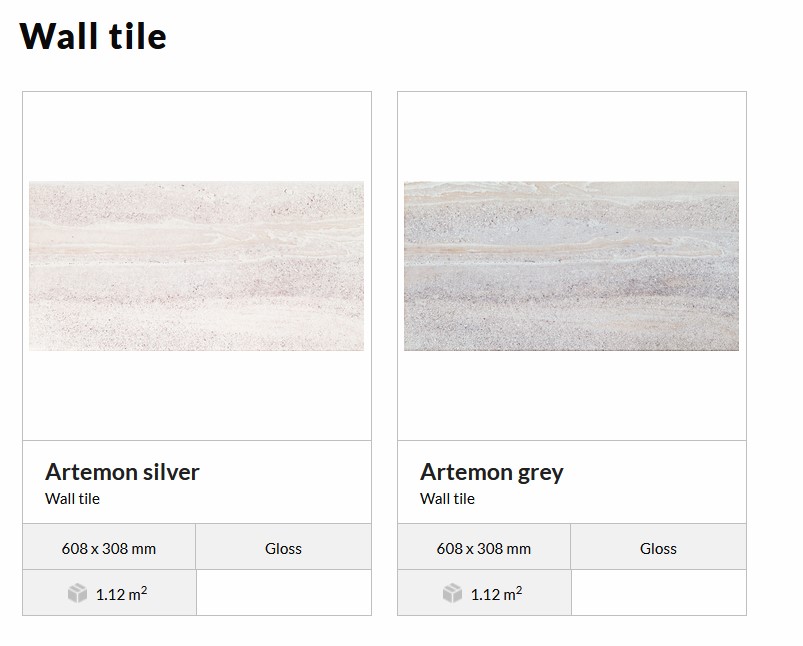Click 1.12 m² package area for Artemon grey

(x=496, y=594)
